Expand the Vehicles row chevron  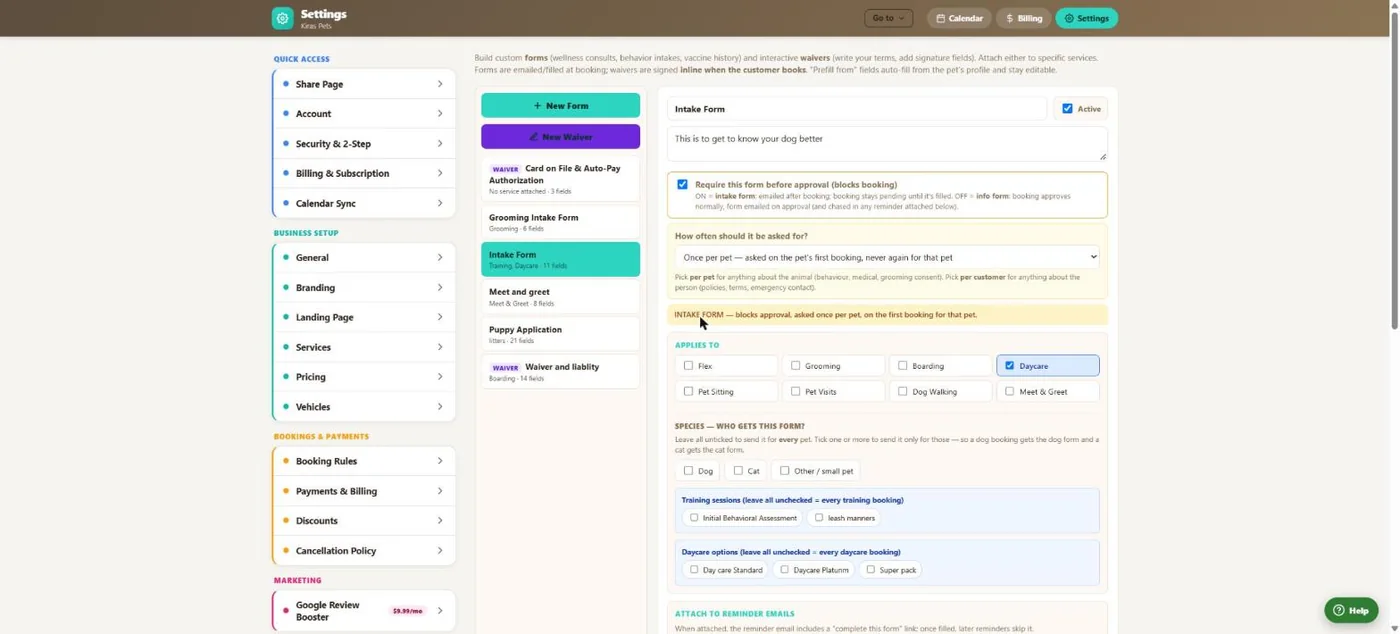[440, 407]
